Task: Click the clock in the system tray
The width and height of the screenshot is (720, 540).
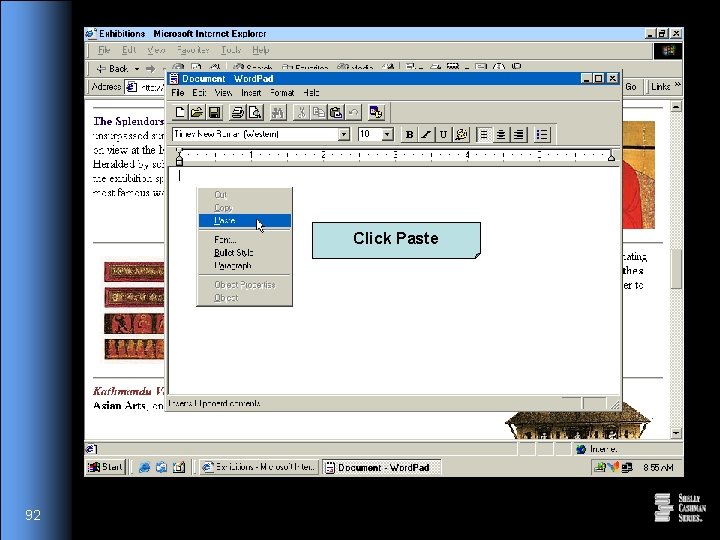Action: [658, 467]
